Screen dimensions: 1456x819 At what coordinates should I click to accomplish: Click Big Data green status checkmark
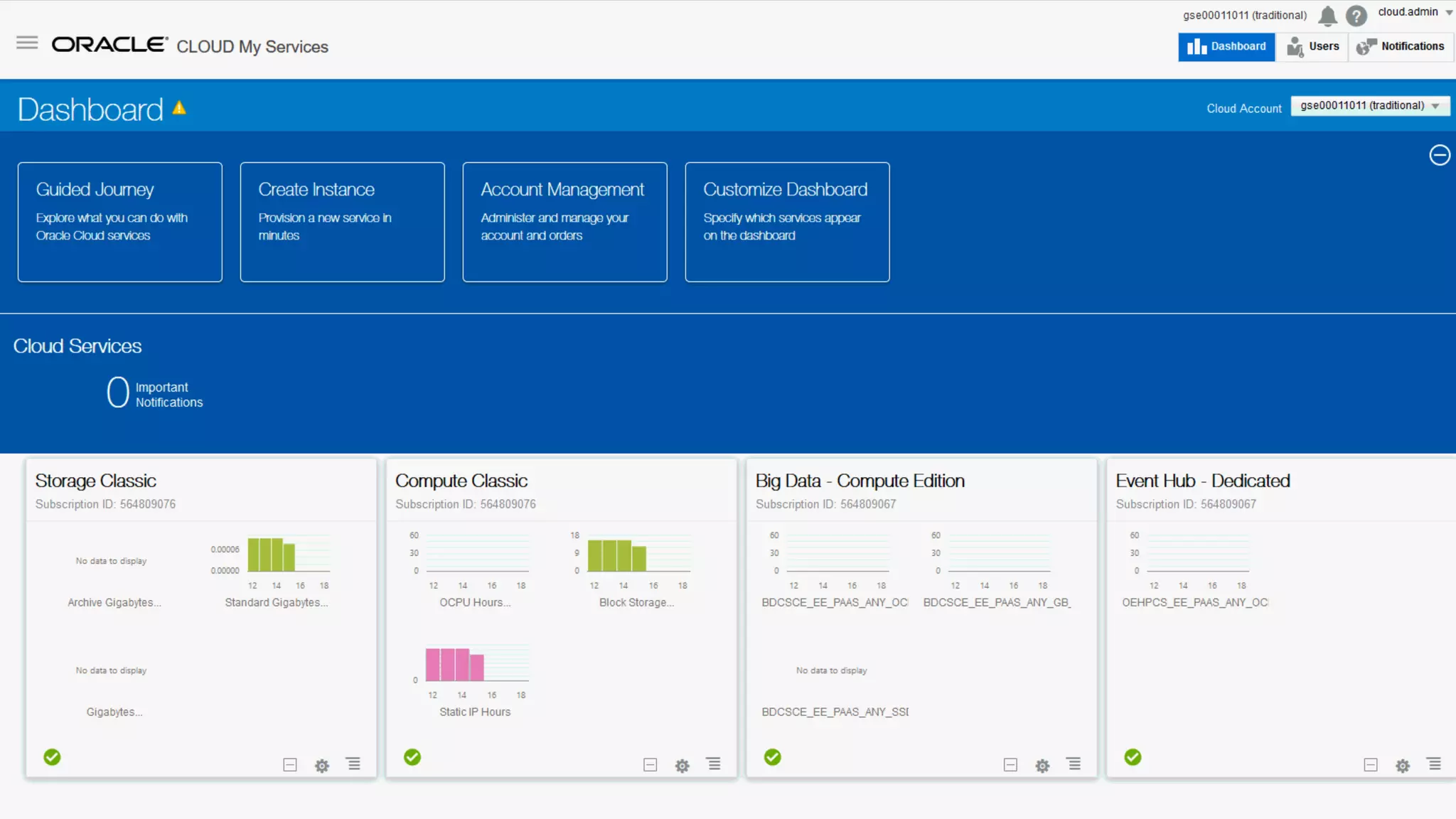tap(772, 757)
